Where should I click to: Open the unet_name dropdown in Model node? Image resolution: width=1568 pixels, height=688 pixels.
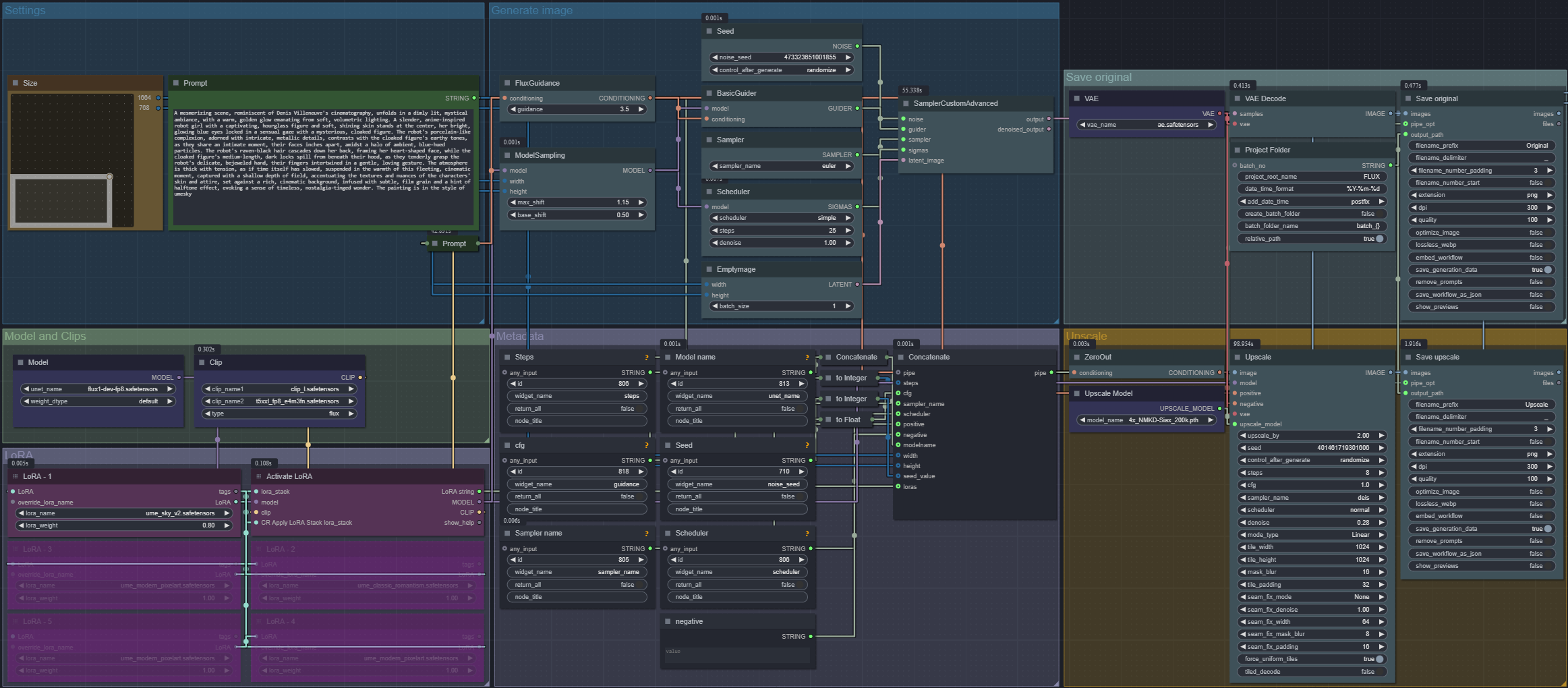click(98, 389)
